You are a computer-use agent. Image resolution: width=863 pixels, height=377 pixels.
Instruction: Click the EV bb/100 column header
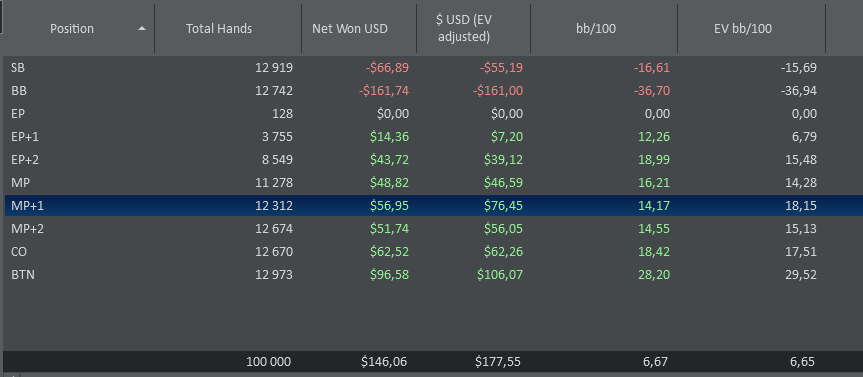click(751, 29)
